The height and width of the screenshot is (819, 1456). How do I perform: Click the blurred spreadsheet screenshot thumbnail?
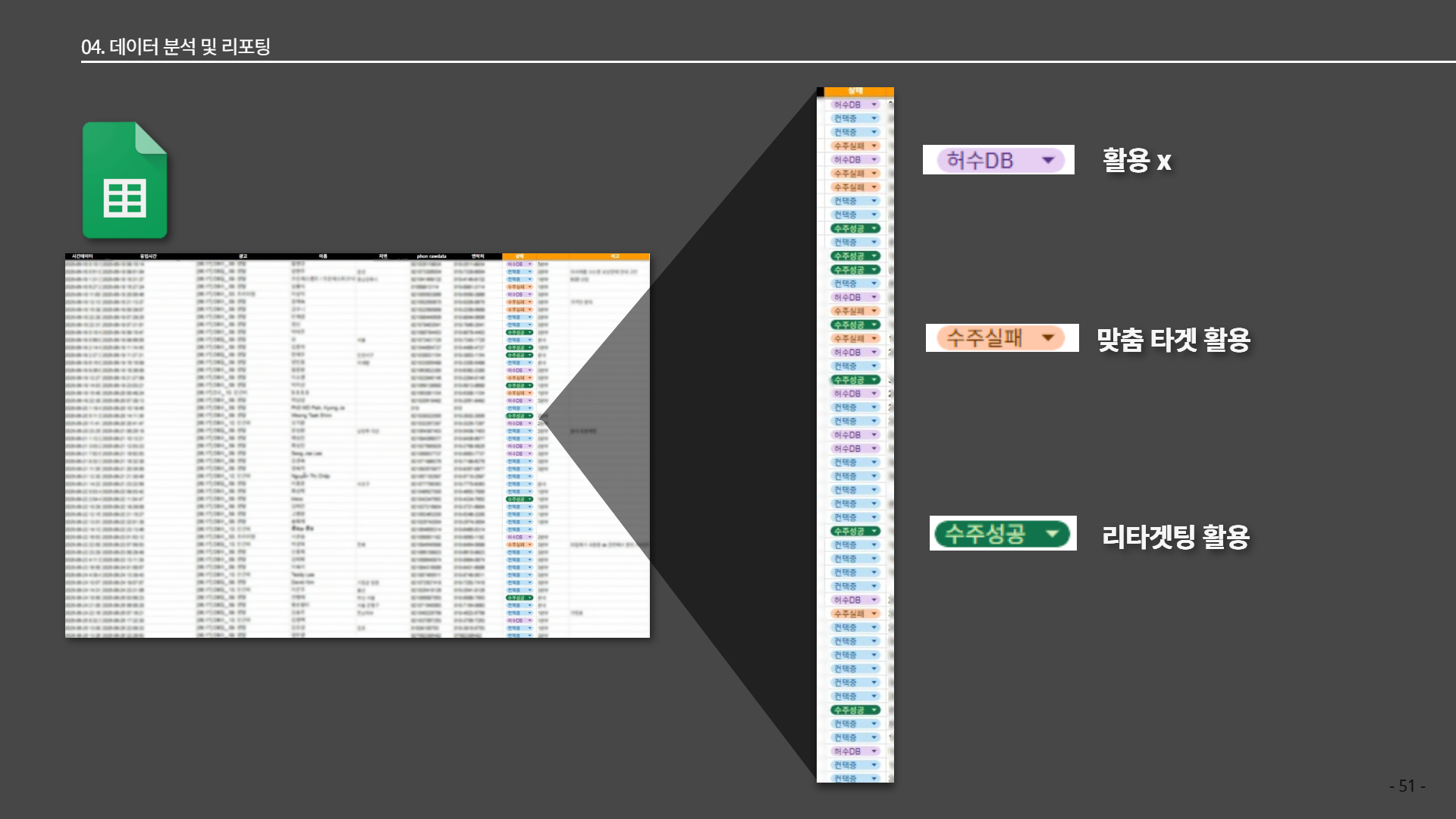(356, 447)
